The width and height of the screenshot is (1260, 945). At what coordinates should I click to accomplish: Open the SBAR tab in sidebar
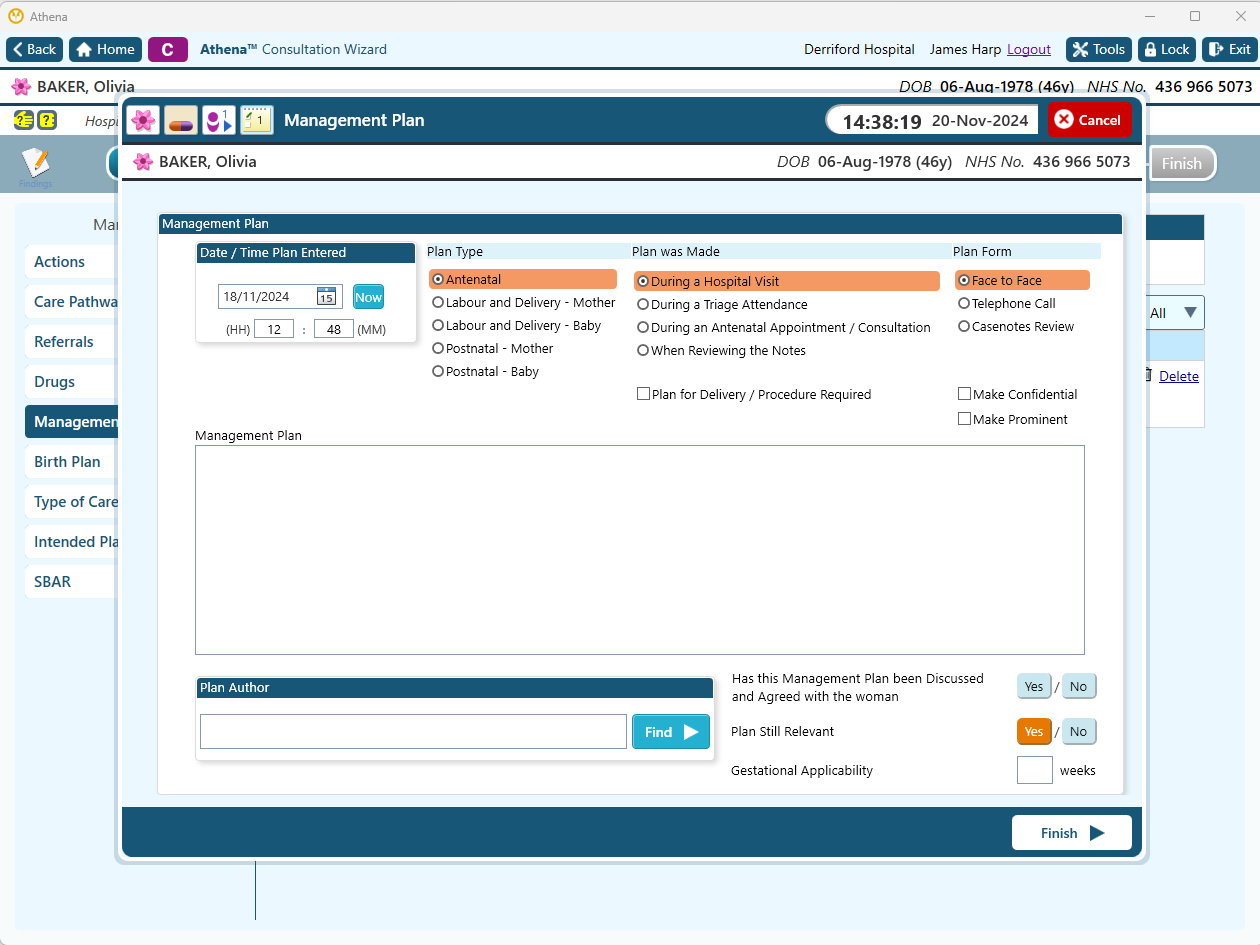pos(72,582)
